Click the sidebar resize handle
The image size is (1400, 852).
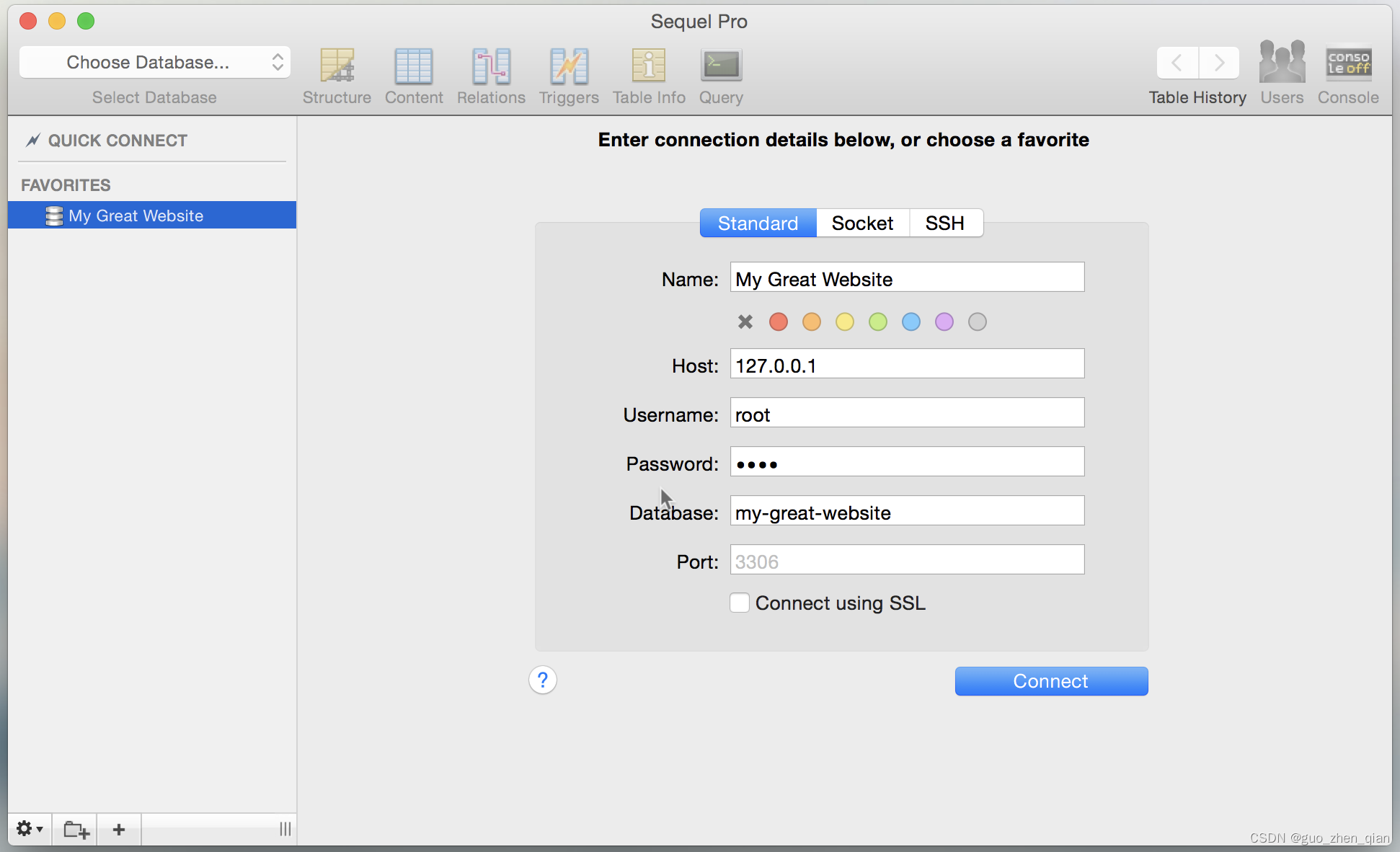pos(285,829)
